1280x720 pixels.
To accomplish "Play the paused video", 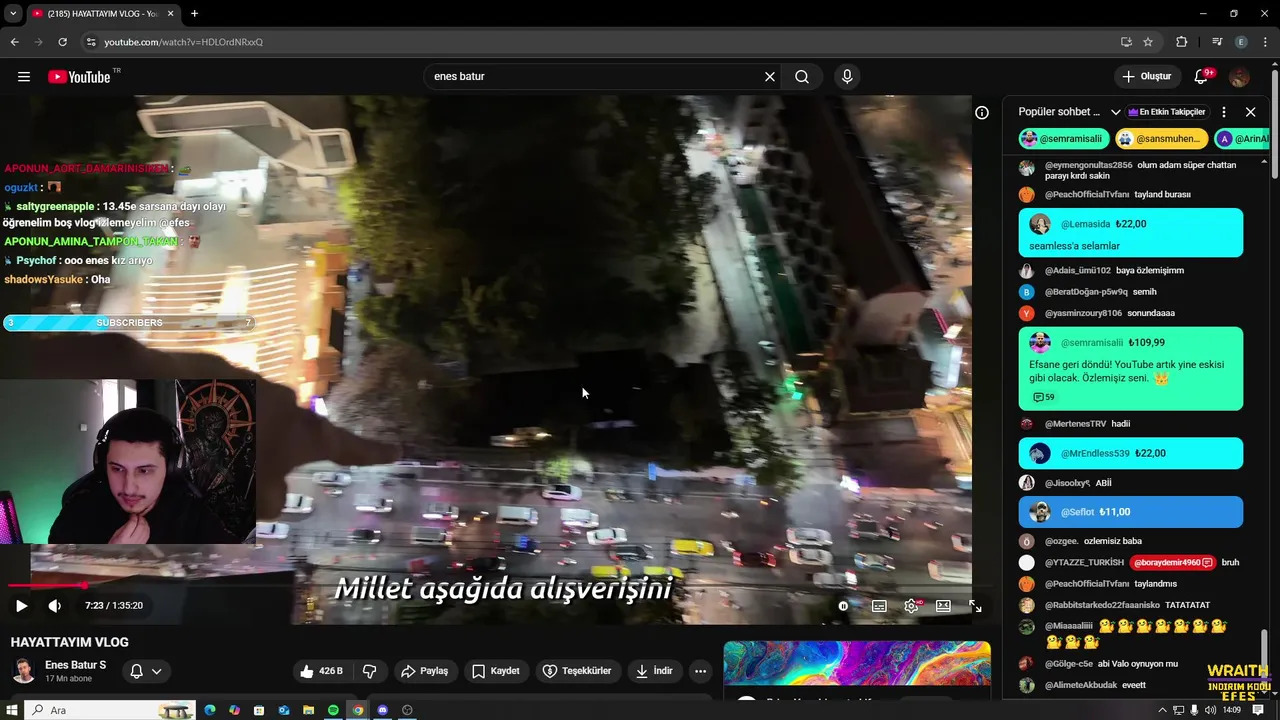I will click(21, 605).
